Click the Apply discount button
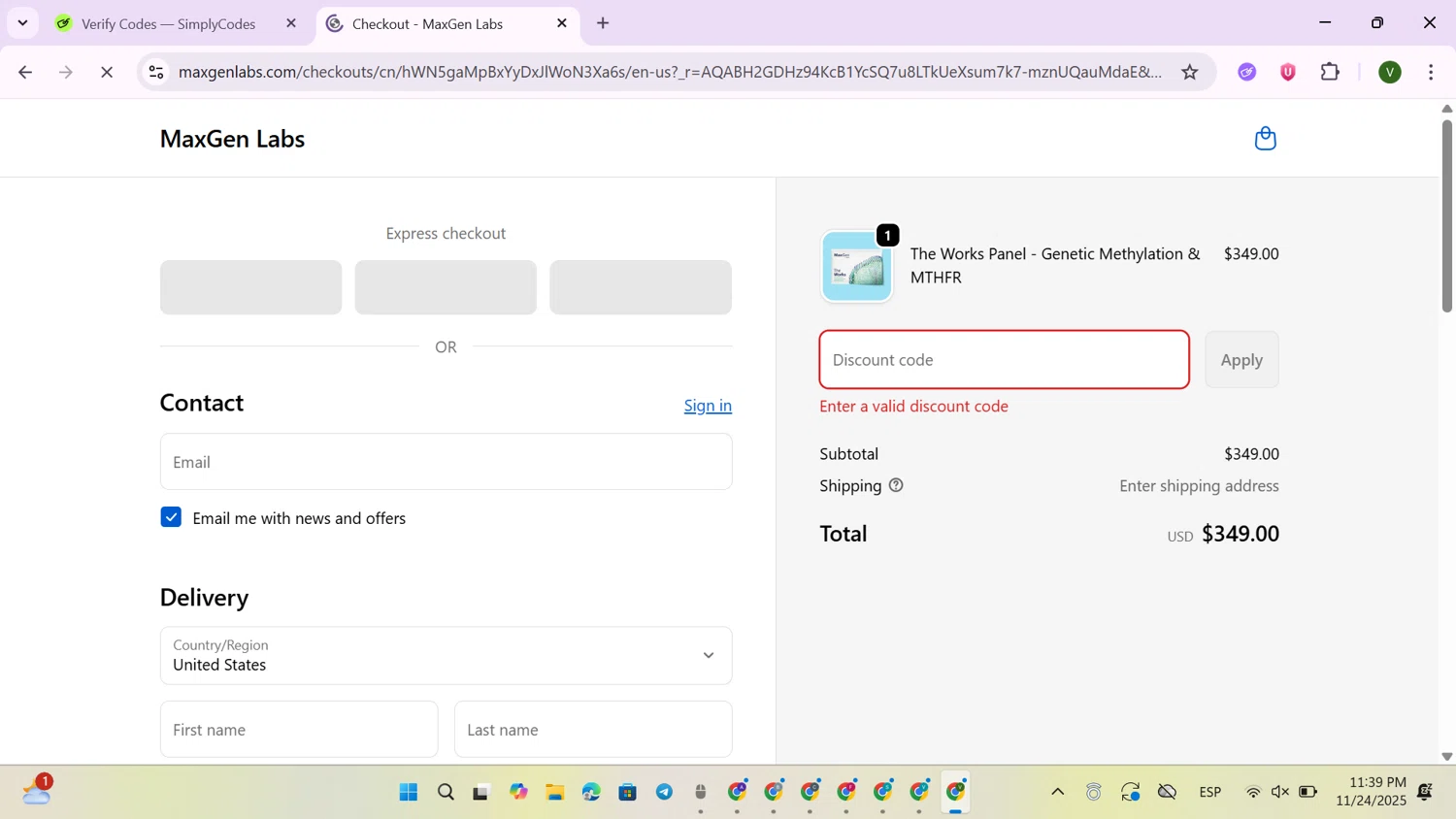Viewport: 1456px width, 819px height. pos(1241,359)
